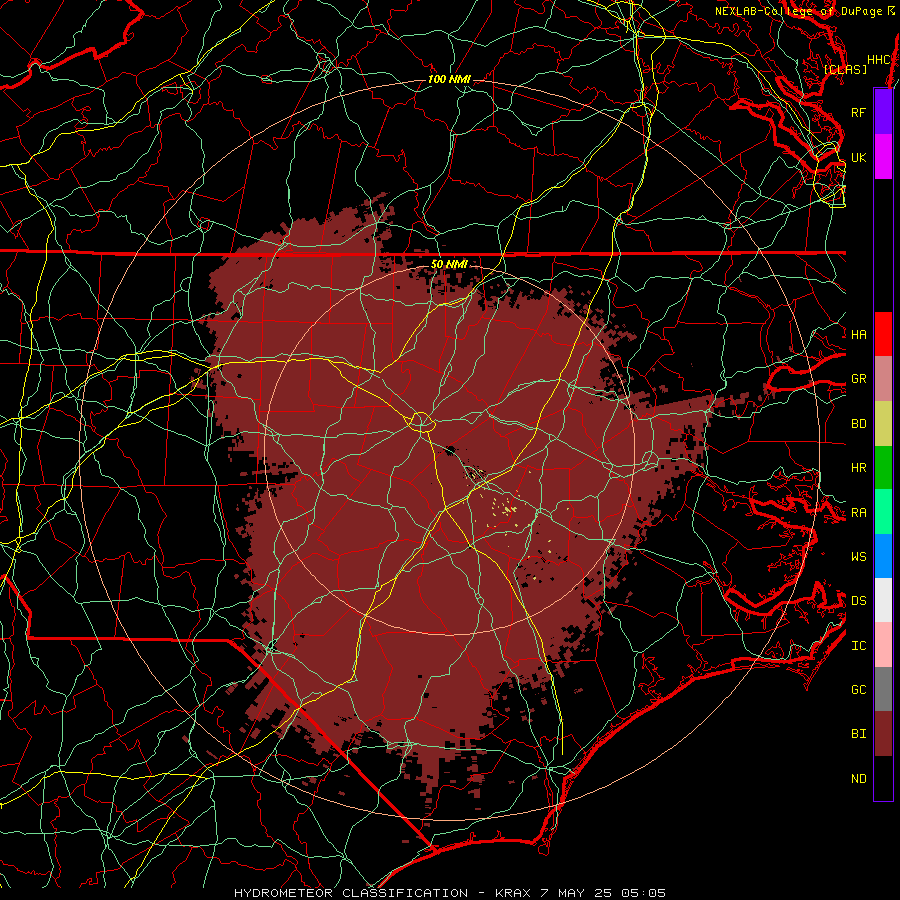Viewport: 900px width, 900px height.
Task: Click the GC gray legend swatch
Action: pyautogui.click(x=883, y=689)
